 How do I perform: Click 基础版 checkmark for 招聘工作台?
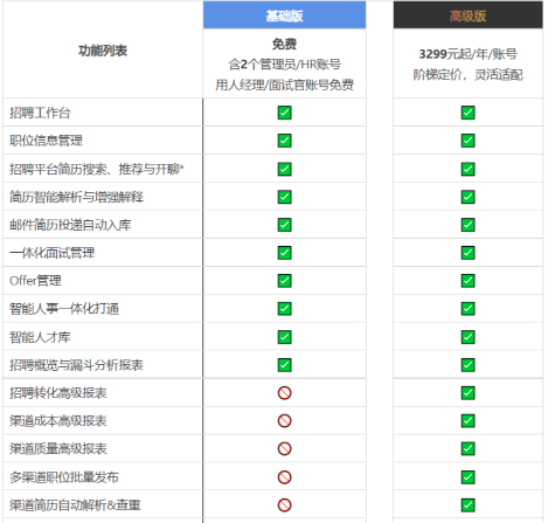tap(284, 113)
